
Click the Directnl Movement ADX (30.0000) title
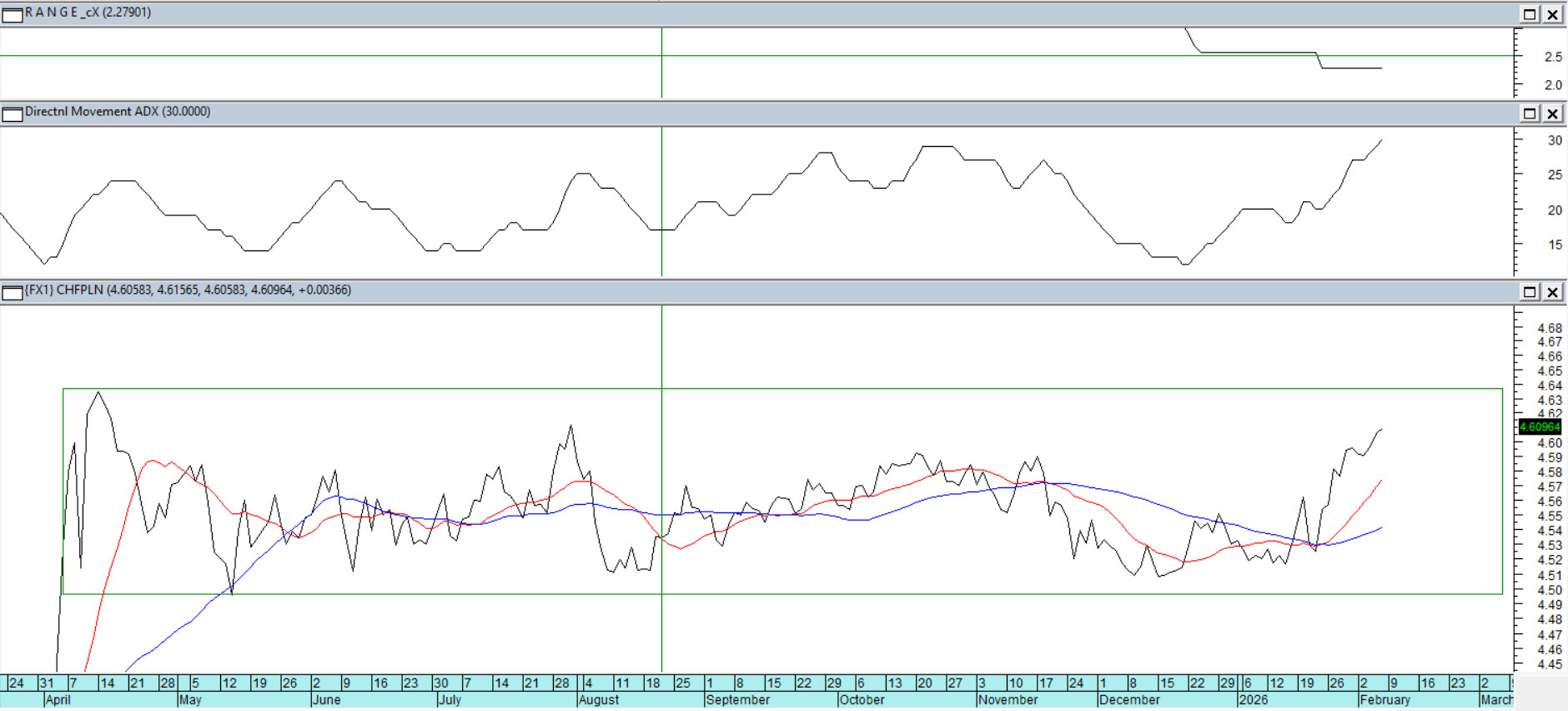[x=117, y=112]
